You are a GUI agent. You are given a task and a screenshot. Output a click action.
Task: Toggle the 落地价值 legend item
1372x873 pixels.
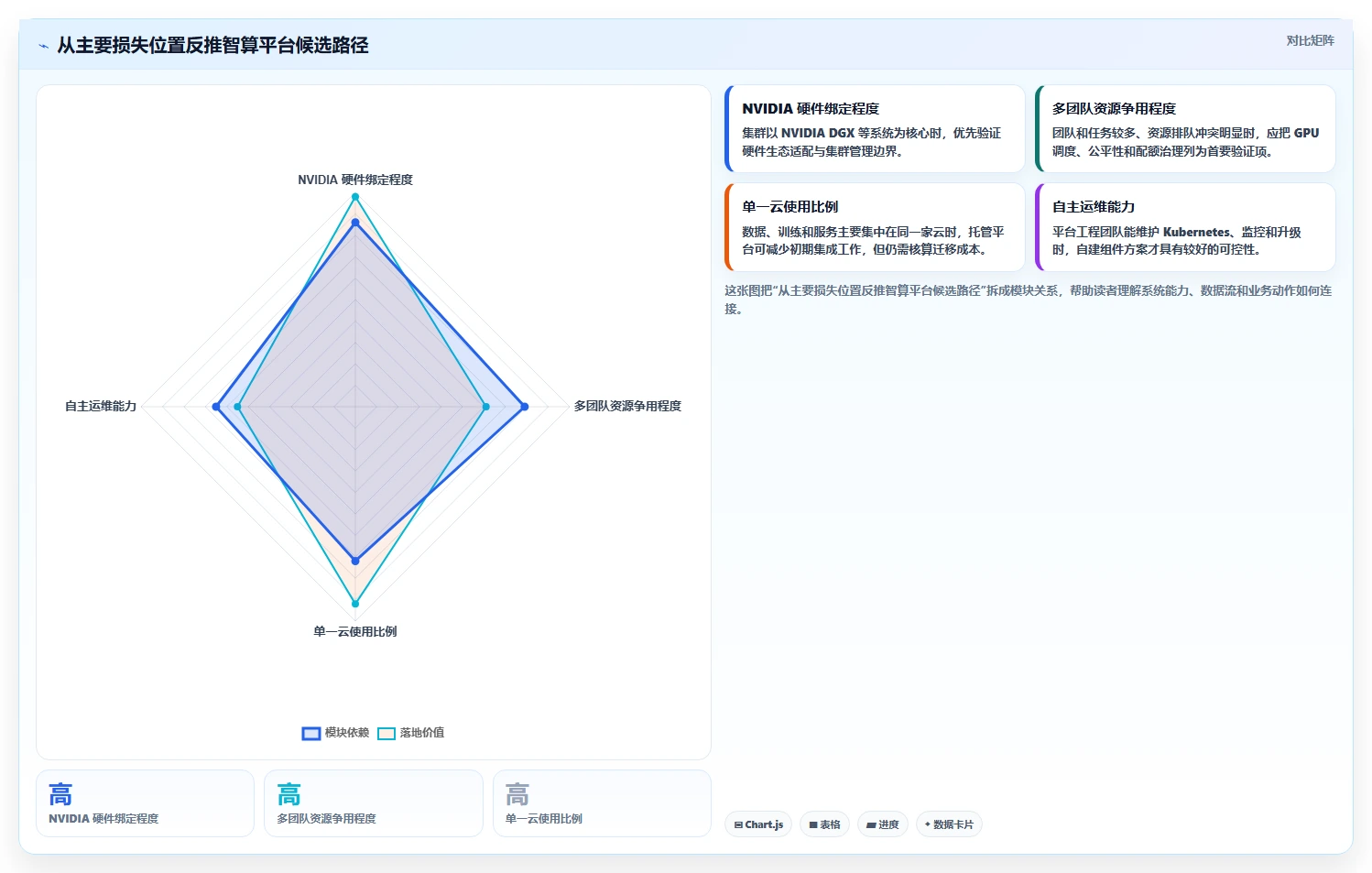pos(411,733)
